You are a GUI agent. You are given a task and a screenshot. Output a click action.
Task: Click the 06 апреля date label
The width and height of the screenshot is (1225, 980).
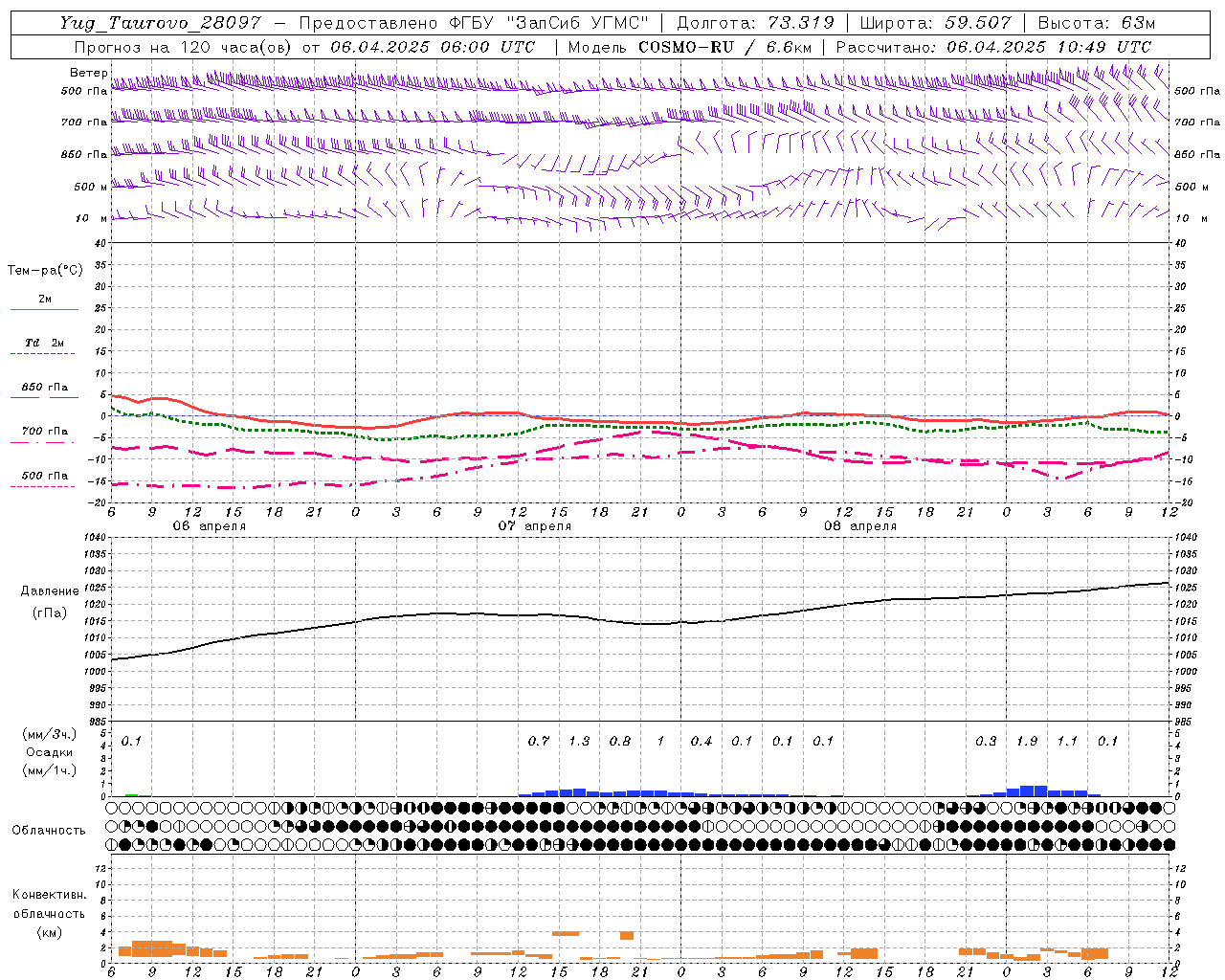(x=209, y=526)
